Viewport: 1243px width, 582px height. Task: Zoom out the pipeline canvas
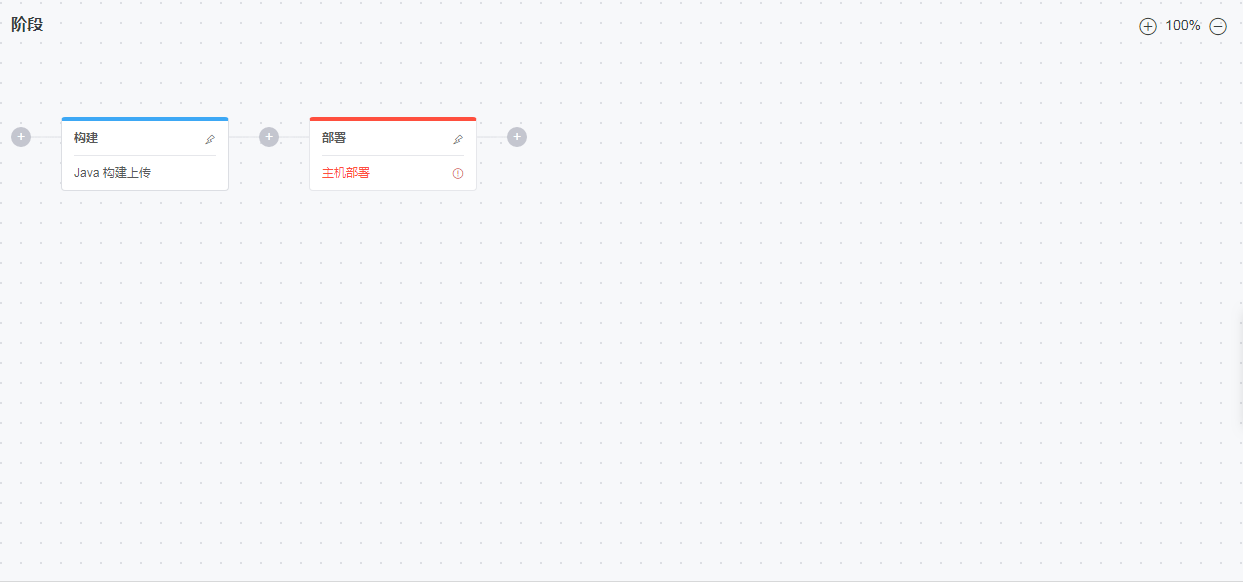coord(1218,27)
